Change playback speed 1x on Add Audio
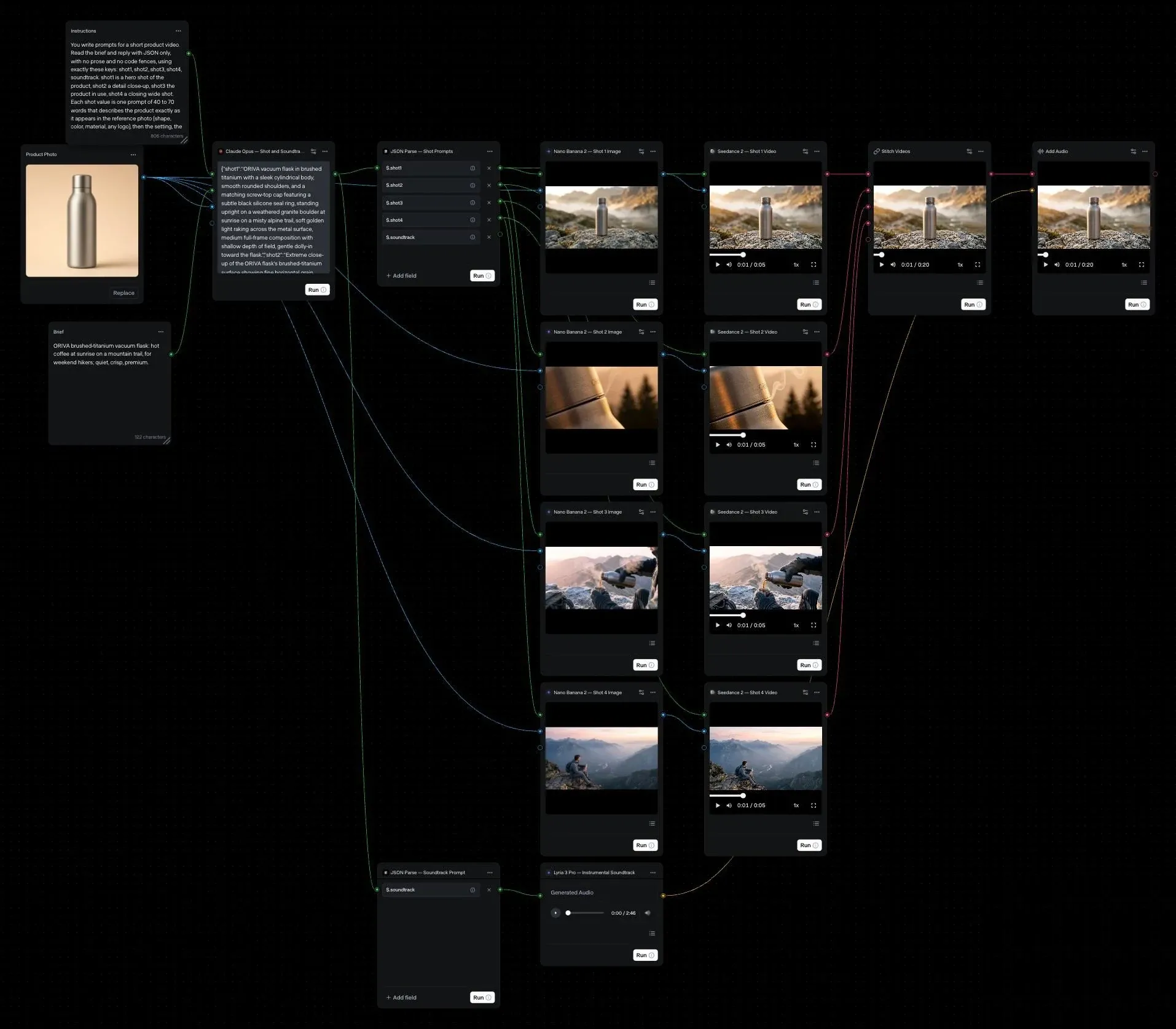Viewport: 1176px width, 1029px height. (x=1124, y=265)
